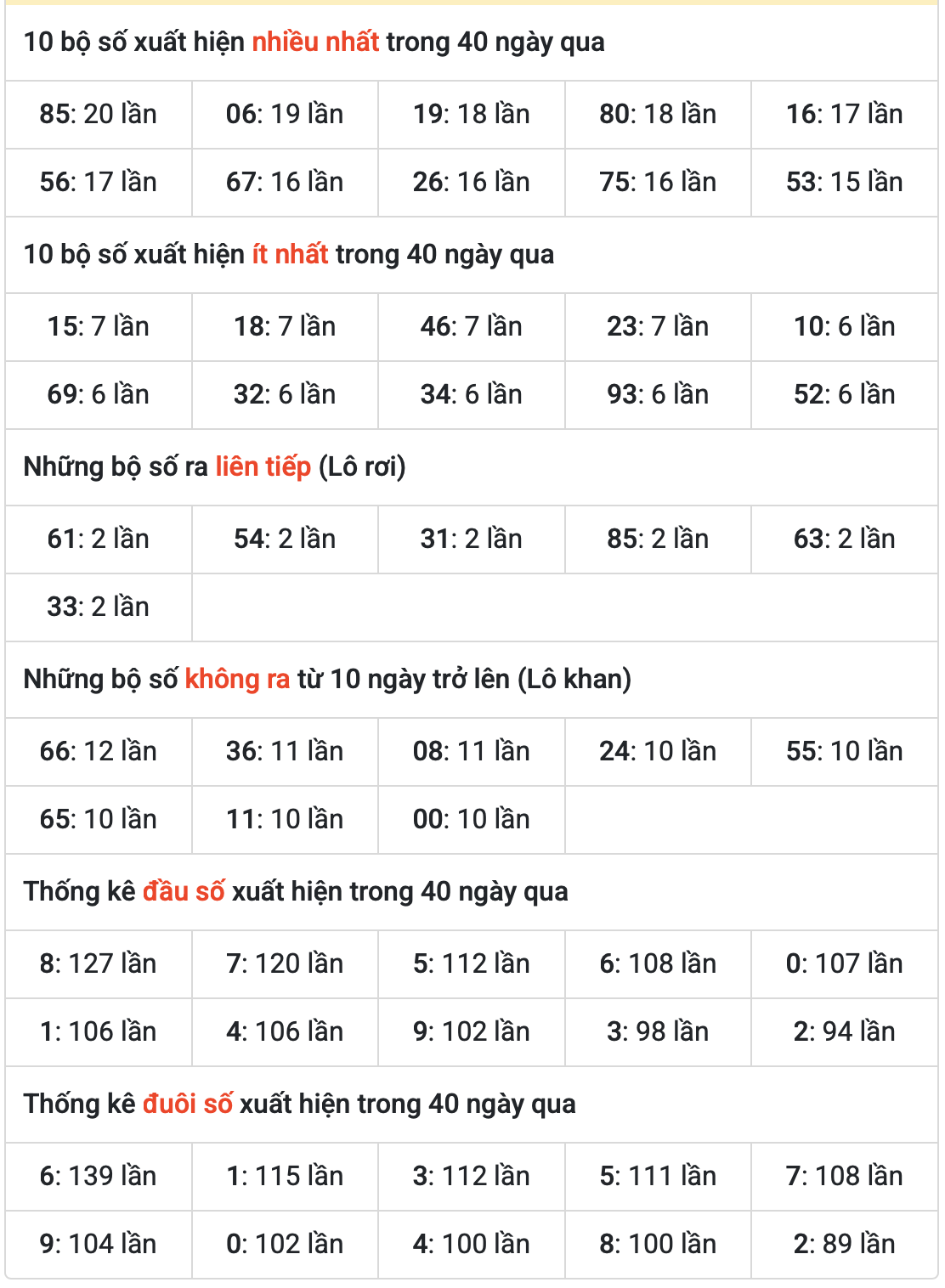Select tail digit '6: 139 lần' cell
This screenshot has width=945, height=1288.
pos(99,1177)
